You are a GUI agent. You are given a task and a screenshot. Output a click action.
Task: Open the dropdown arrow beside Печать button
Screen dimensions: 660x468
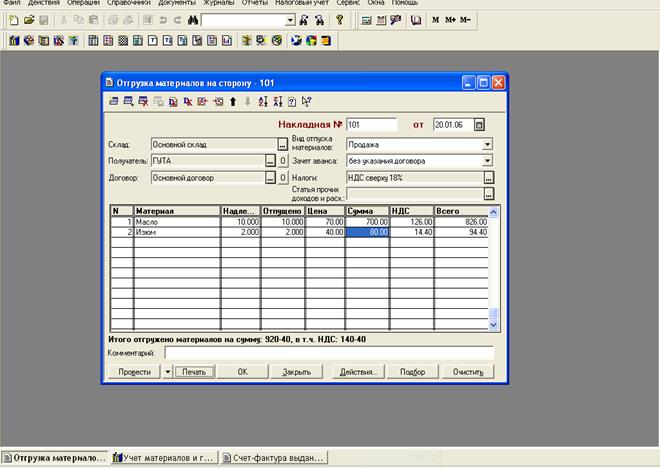[166, 371]
